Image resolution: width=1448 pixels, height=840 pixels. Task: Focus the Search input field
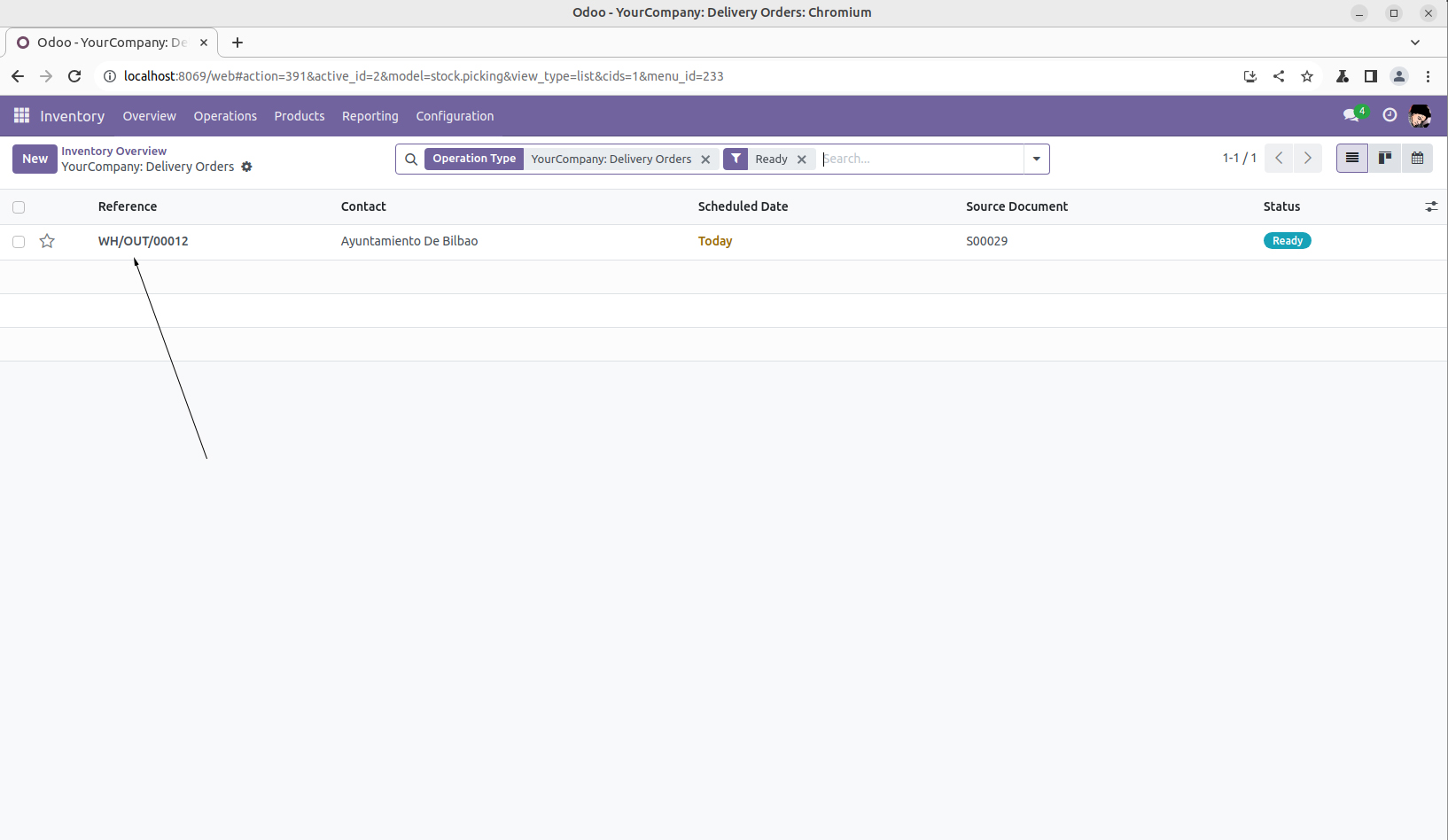click(x=920, y=159)
